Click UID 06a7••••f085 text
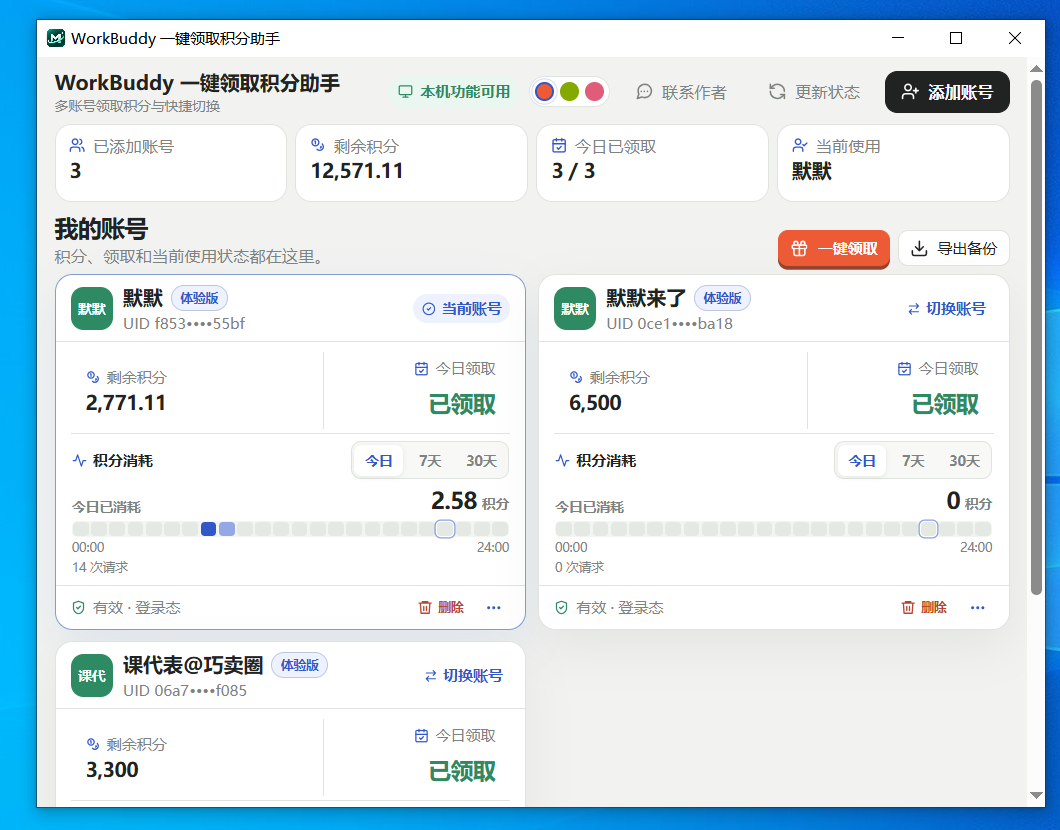 coord(185,691)
